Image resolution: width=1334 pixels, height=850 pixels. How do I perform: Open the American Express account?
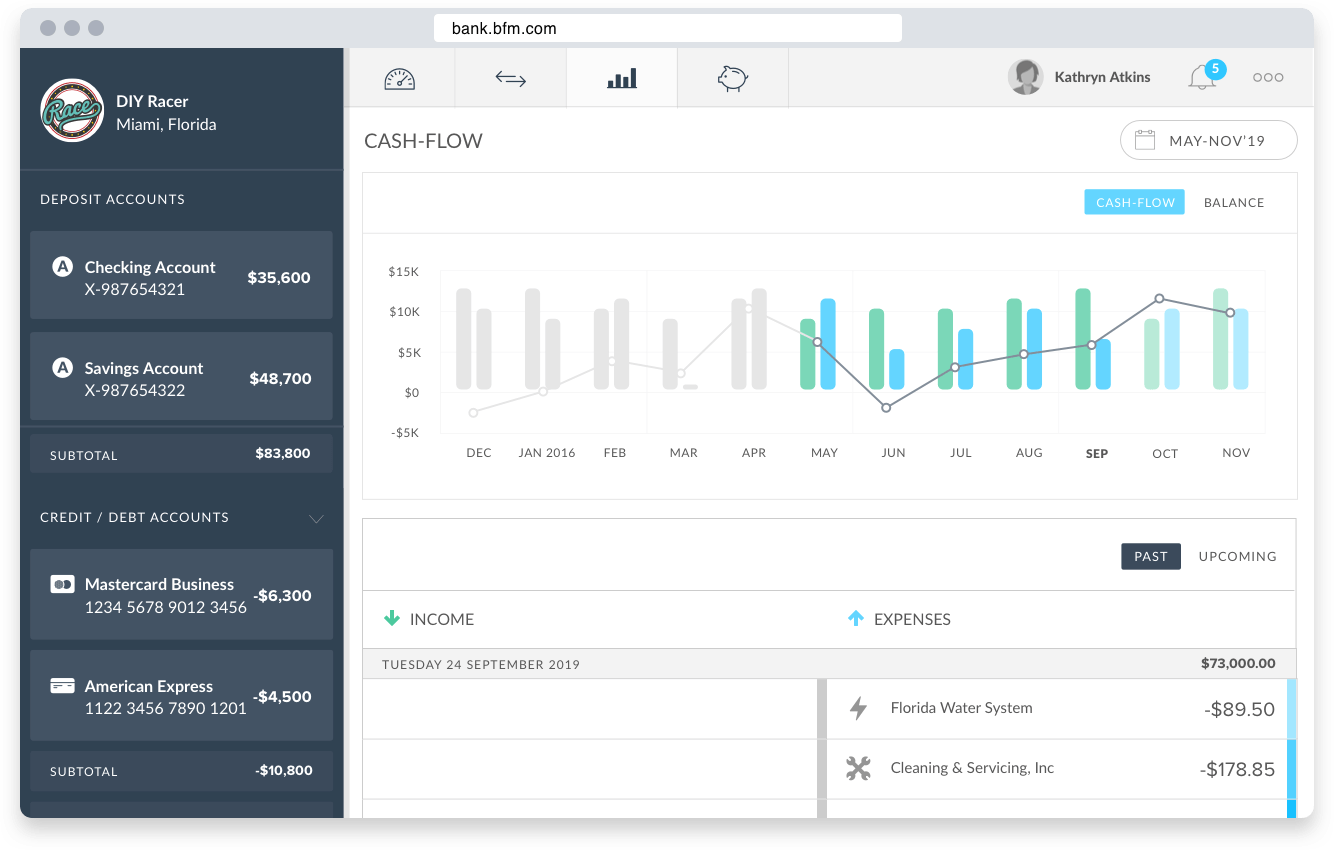click(181, 695)
